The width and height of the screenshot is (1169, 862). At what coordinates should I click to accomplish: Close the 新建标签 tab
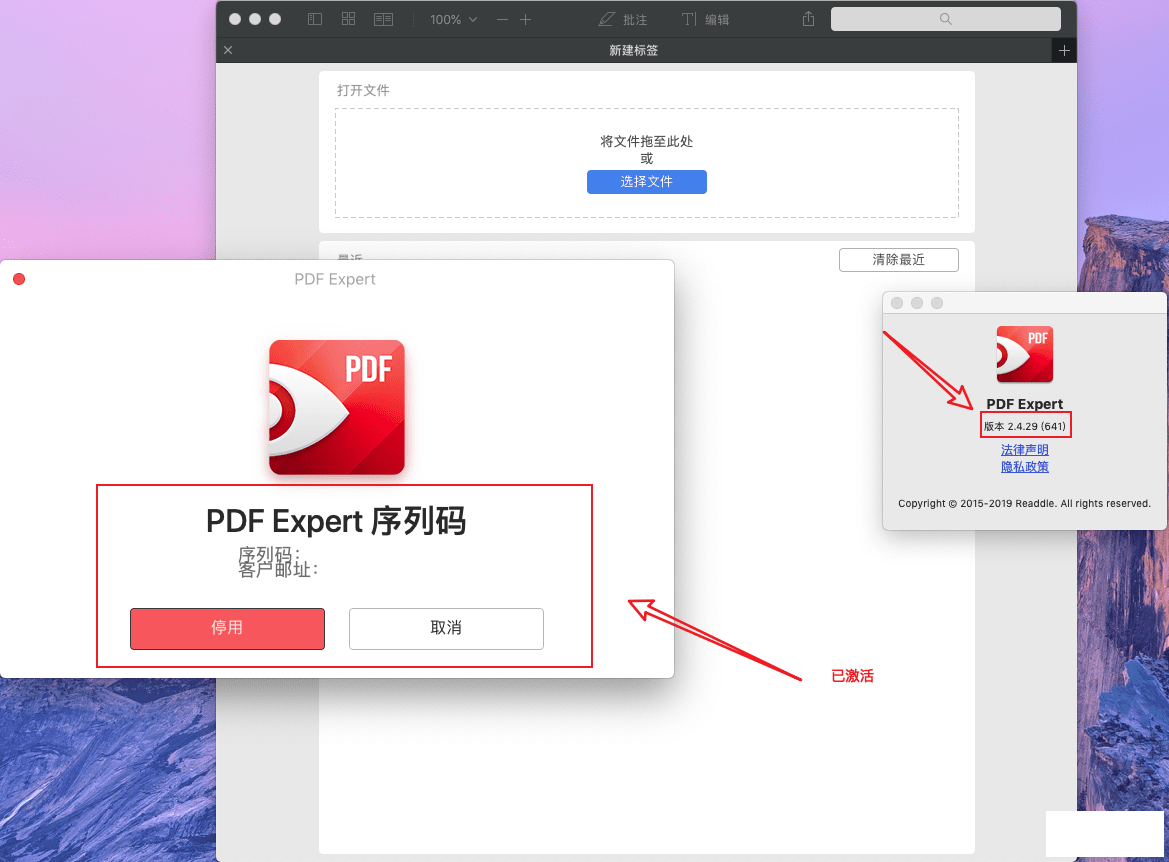tap(228, 50)
